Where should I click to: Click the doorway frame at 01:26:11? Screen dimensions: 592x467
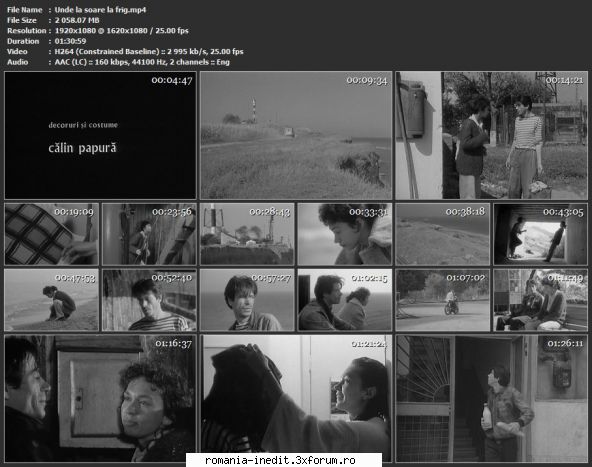[x=492, y=398]
